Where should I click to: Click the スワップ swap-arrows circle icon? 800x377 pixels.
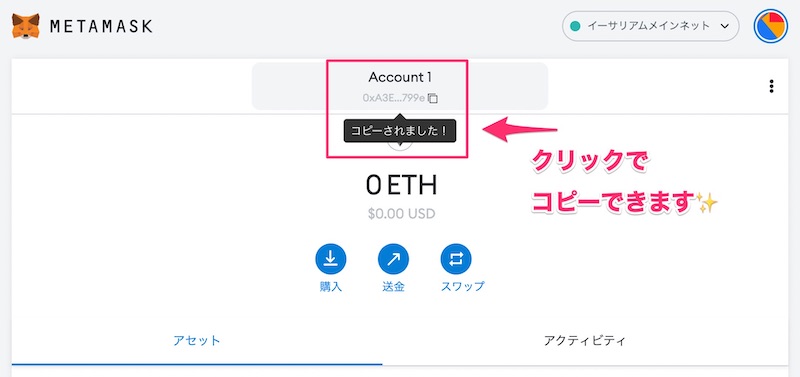coord(456,260)
